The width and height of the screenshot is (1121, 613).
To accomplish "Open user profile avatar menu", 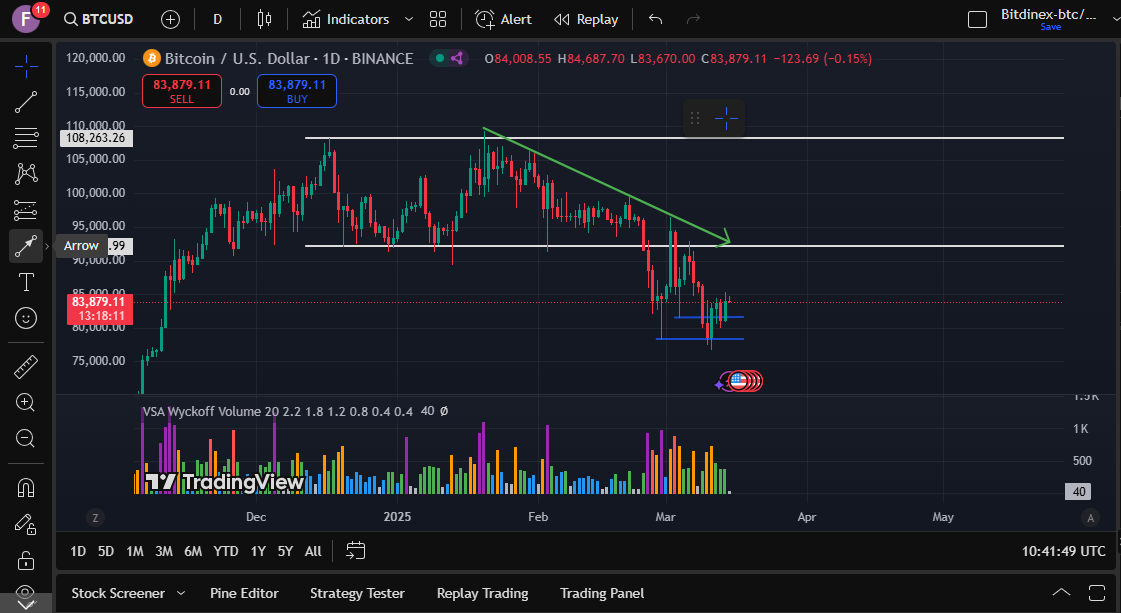I will (26, 19).
